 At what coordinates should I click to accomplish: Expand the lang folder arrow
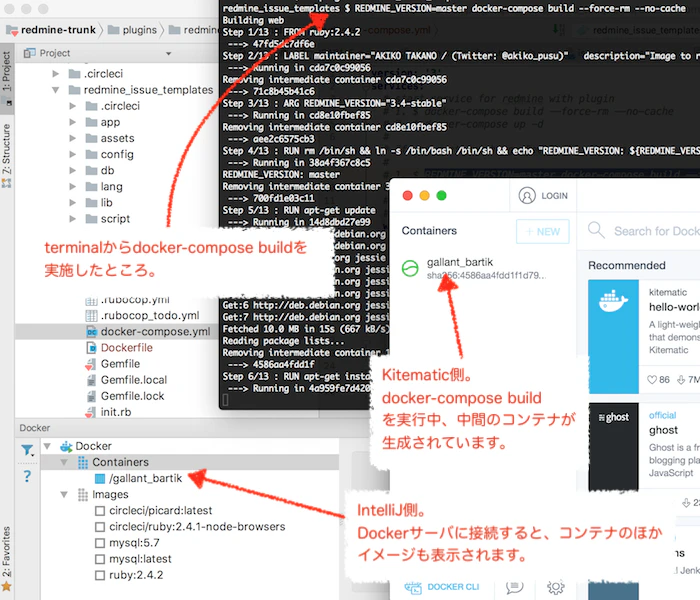[72, 187]
